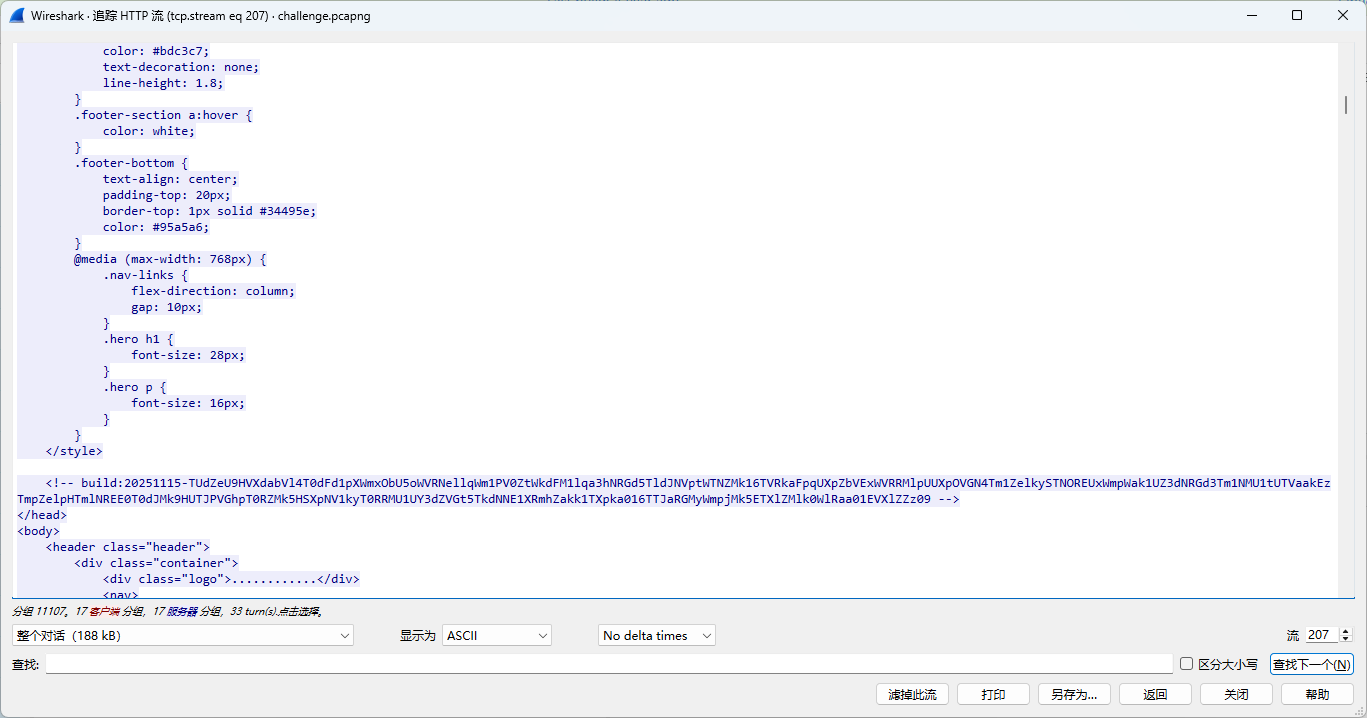The height and width of the screenshot is (718, 1367).
Task: Increment stream number with up arrow
Action: (x=1345, y=631)
